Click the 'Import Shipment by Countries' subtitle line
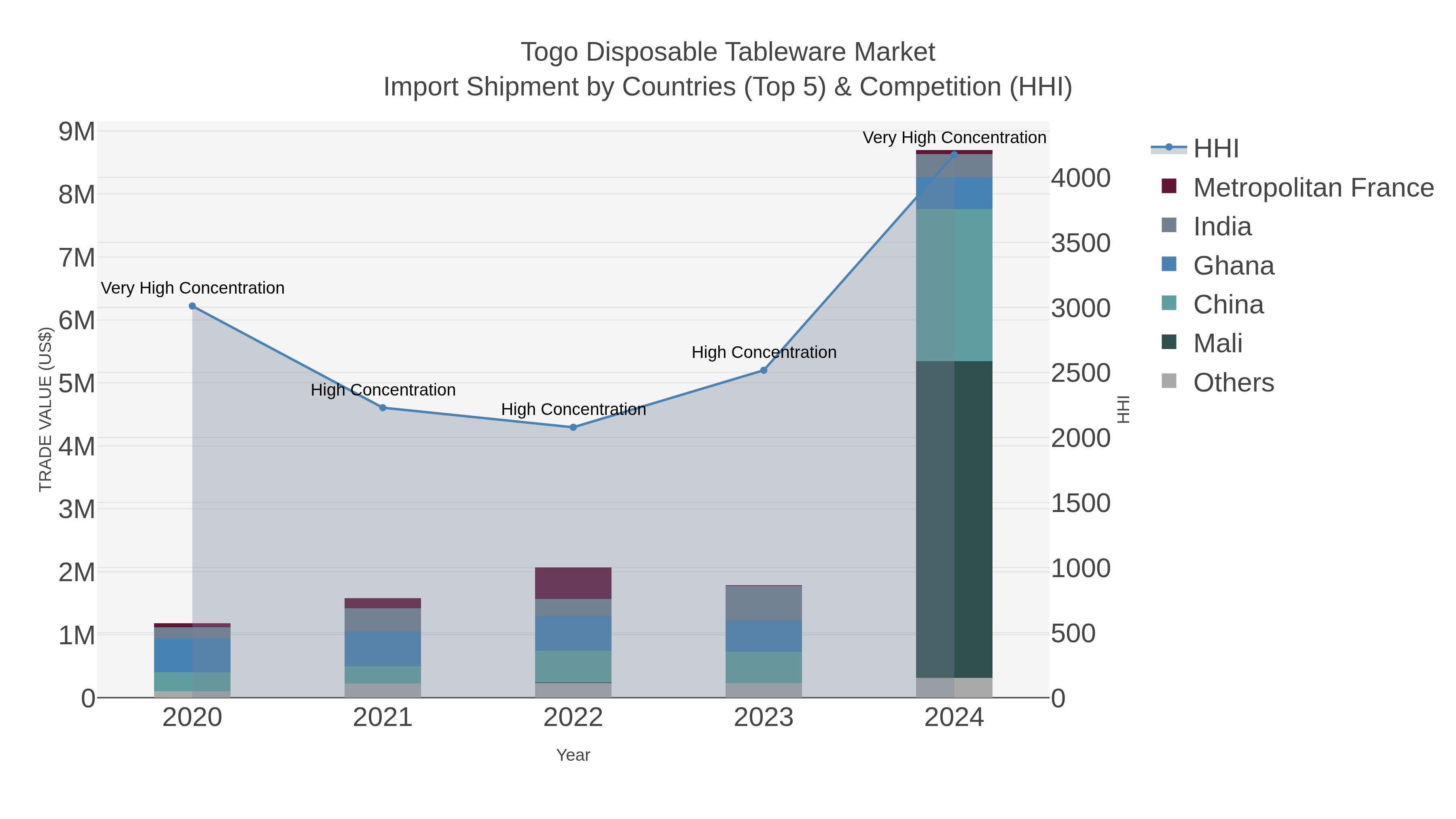Viewport: 1456px width, 819px height. click(728, 87)
